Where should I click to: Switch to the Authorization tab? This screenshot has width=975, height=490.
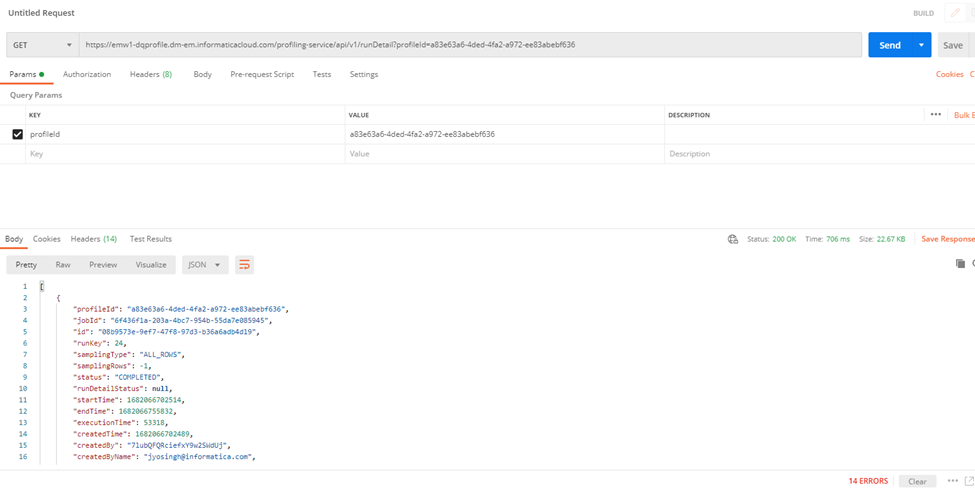point(87,74)
